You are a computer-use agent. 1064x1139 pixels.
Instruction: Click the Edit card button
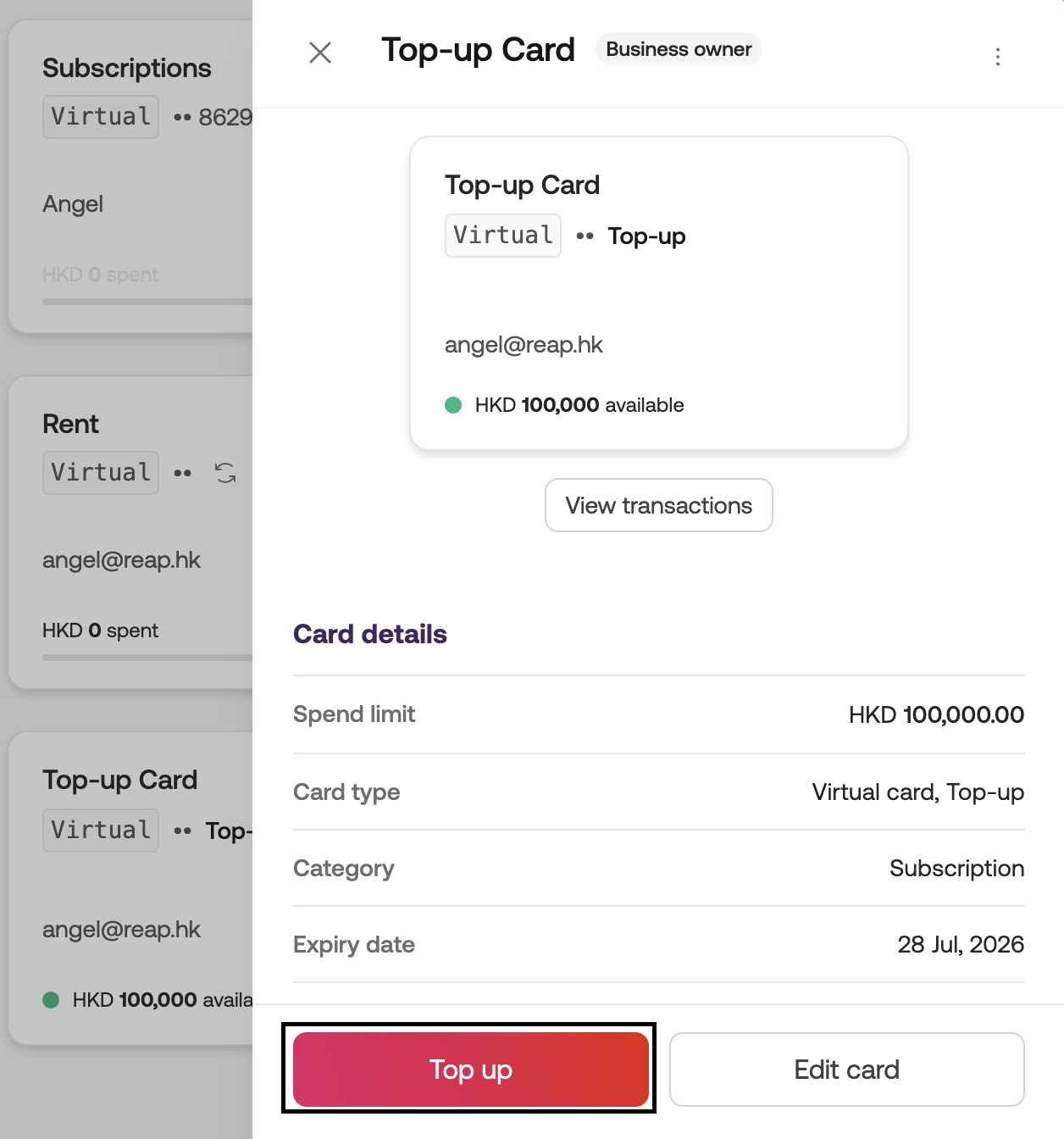click(846, 1070)
